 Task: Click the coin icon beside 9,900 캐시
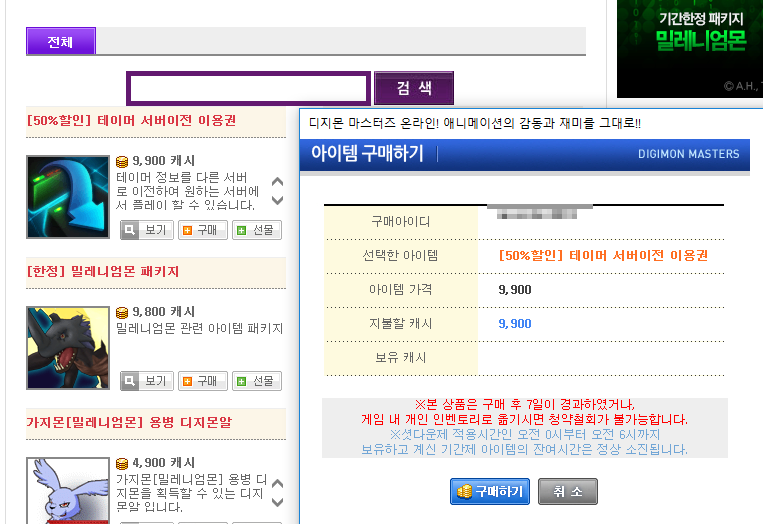pos(122,161)
